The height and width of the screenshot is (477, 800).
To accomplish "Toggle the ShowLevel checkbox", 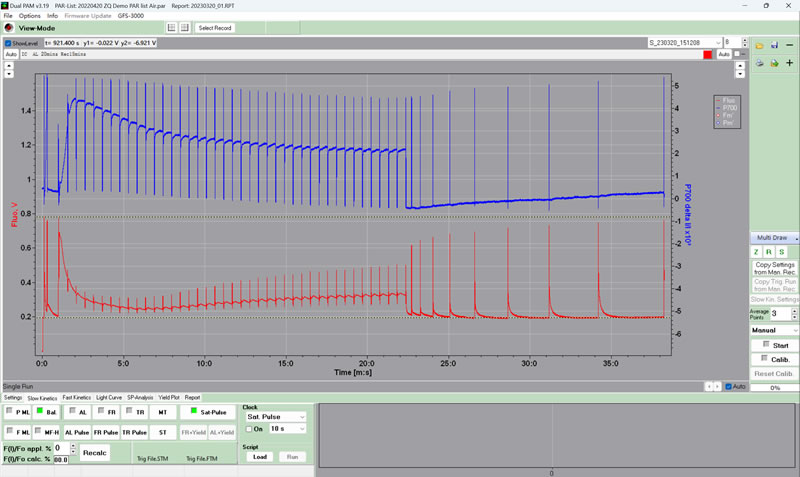I will 8,44.
